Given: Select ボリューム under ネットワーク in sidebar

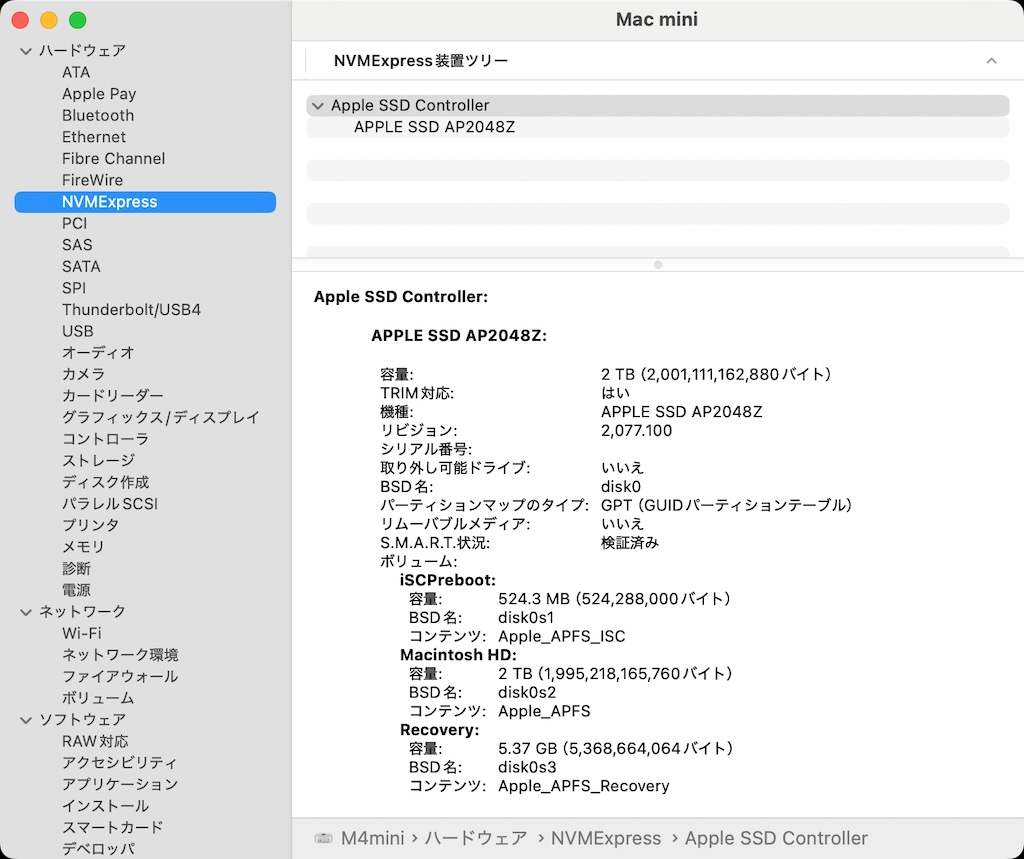Looking at the screenshot, I should coord(98,698).
